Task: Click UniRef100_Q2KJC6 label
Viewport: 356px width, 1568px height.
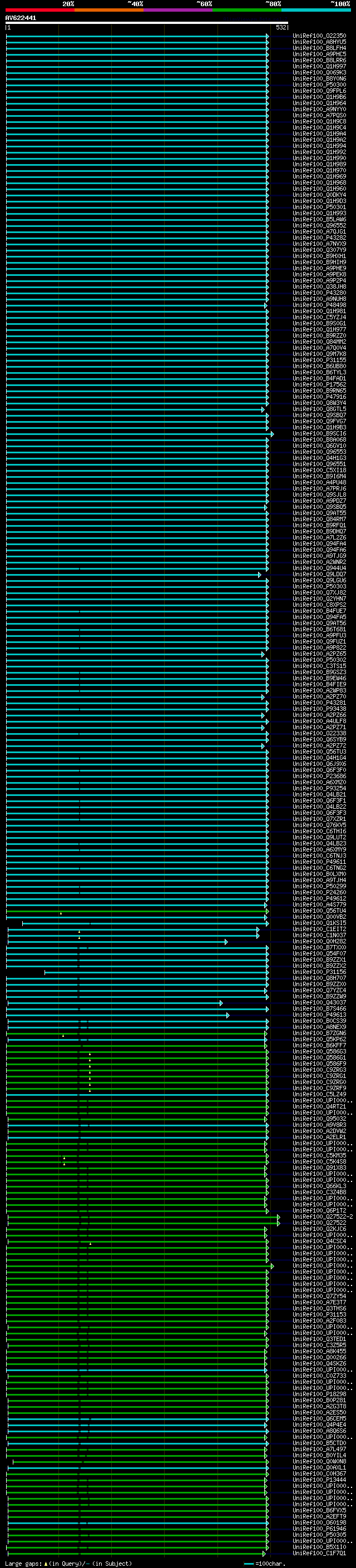Action: click(x=319, y=1229)
